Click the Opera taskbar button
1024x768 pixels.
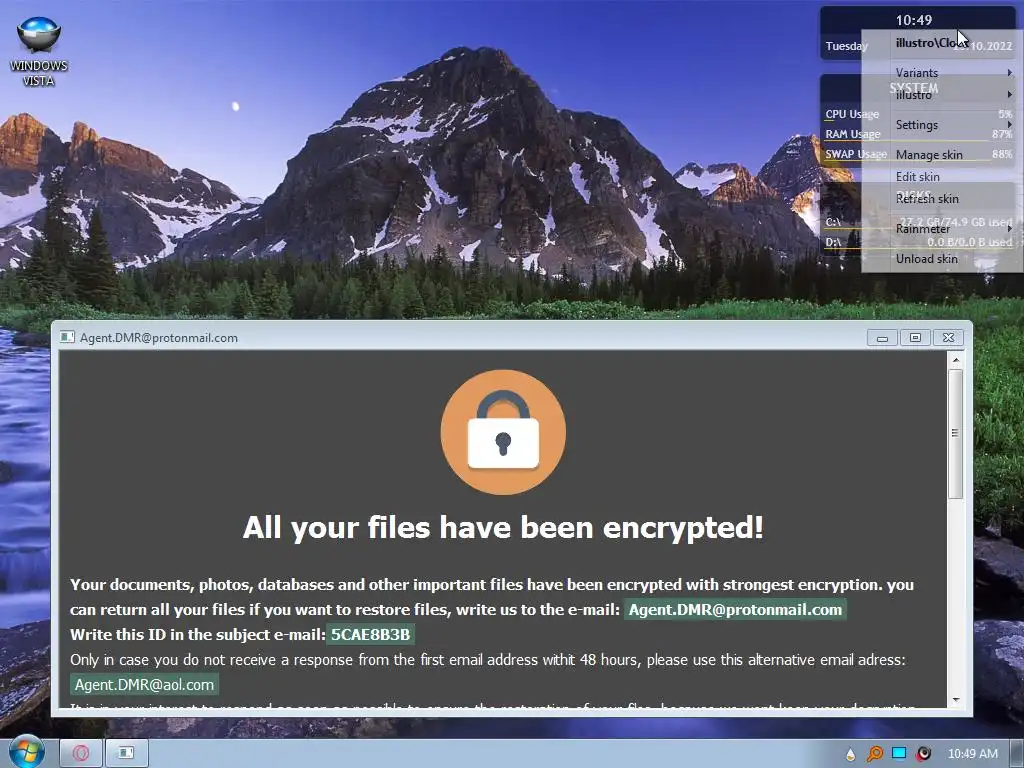(x=81, y=753)
